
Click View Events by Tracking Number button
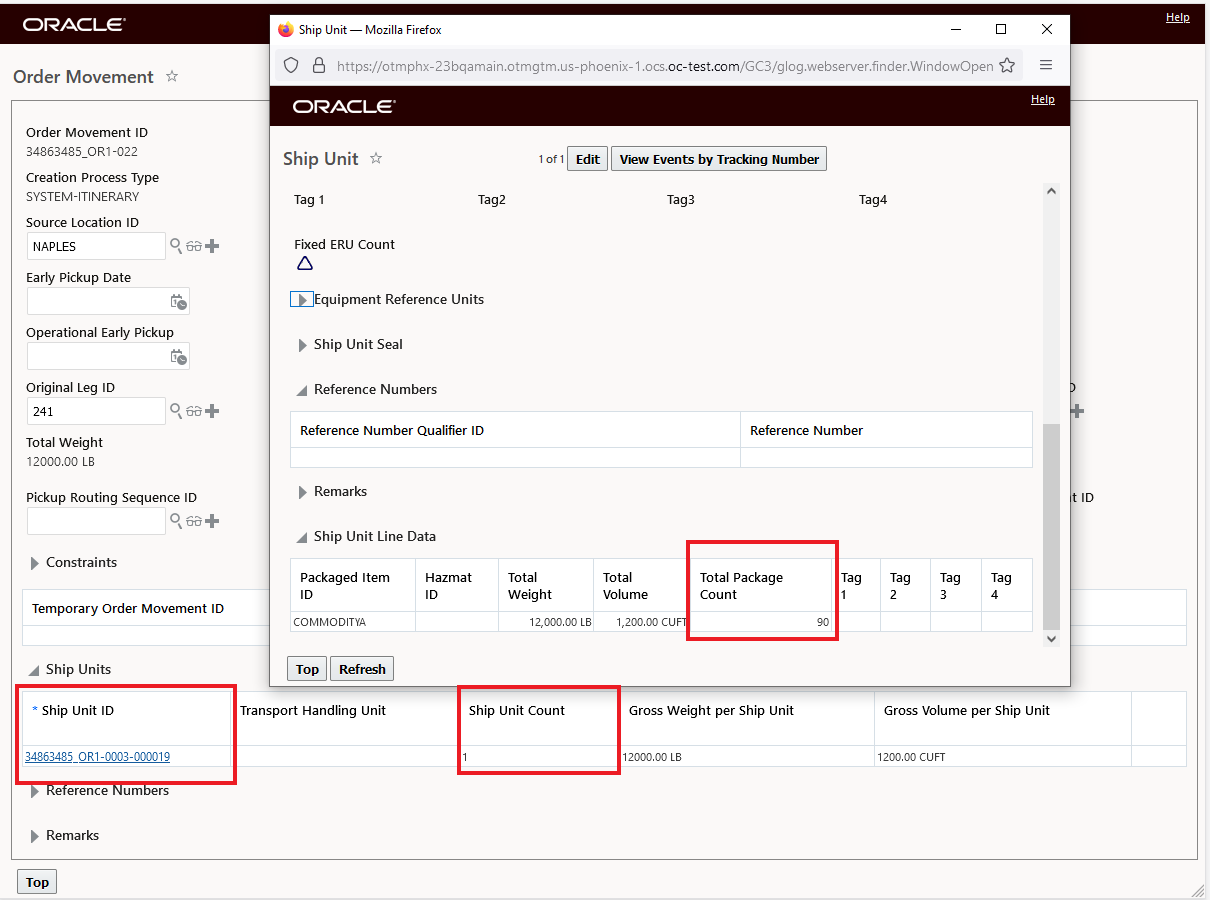click(x=719, y=159)
